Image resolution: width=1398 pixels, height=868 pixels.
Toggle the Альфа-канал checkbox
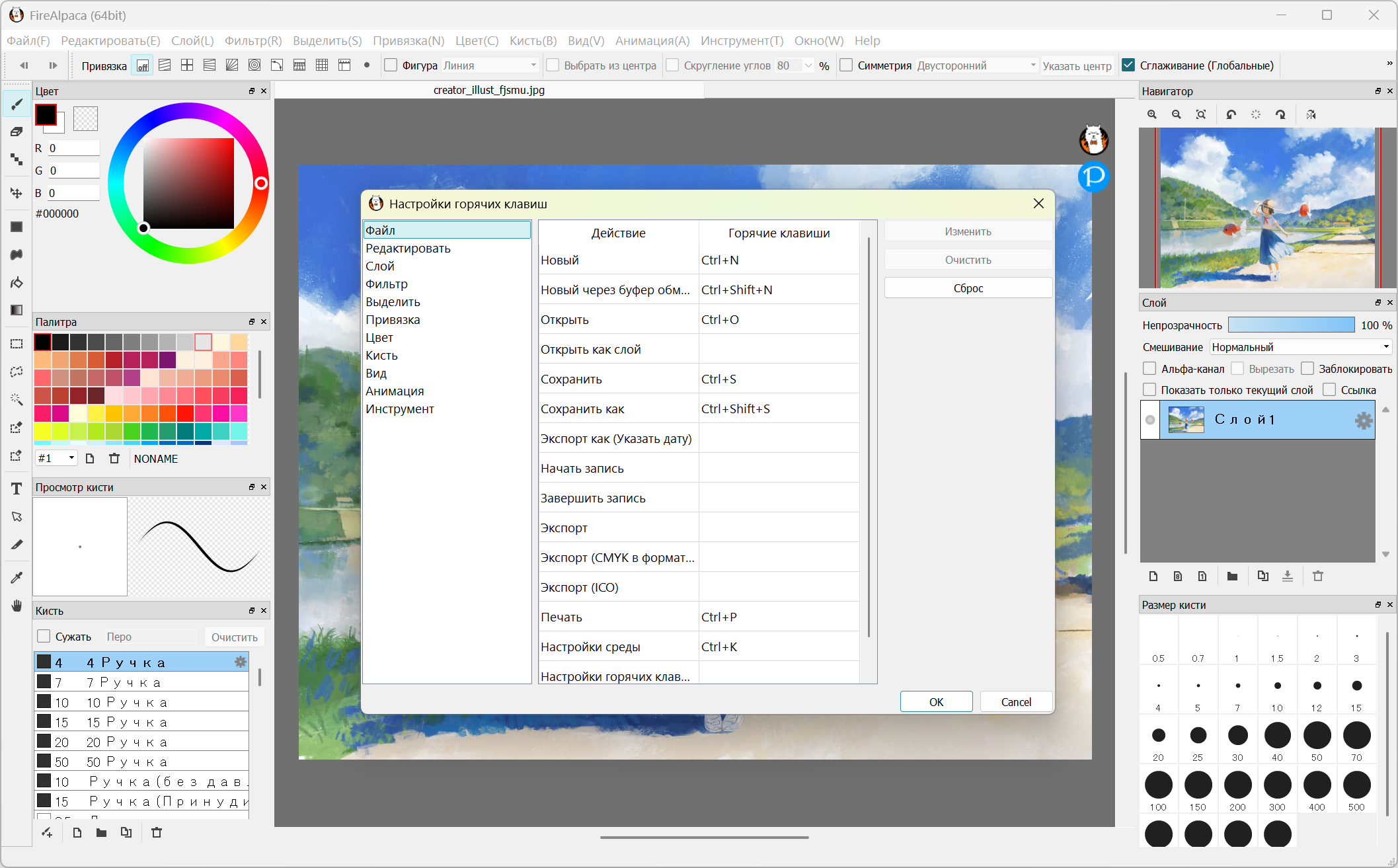(1150, 369)
